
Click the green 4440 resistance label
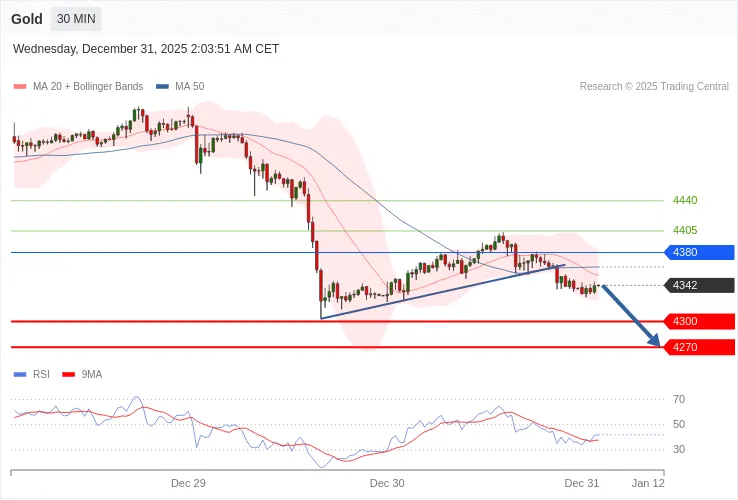[685, 200]
